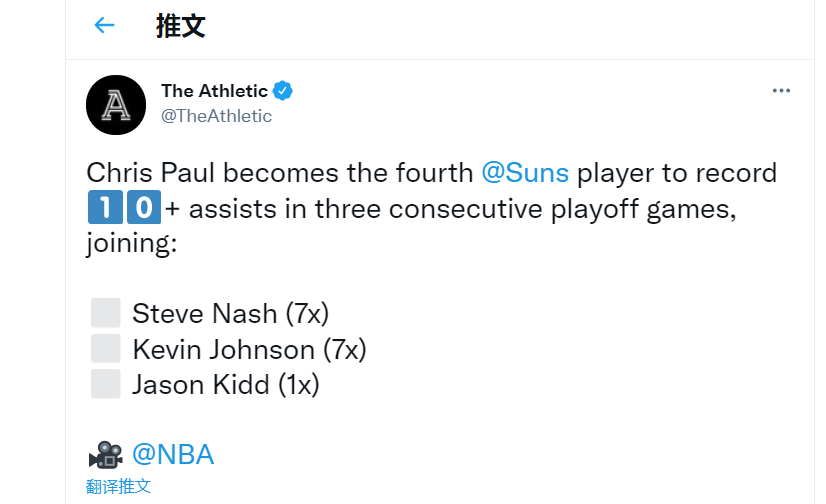Click the blue verified badge icon
The image size is (826, 504).
283,91
